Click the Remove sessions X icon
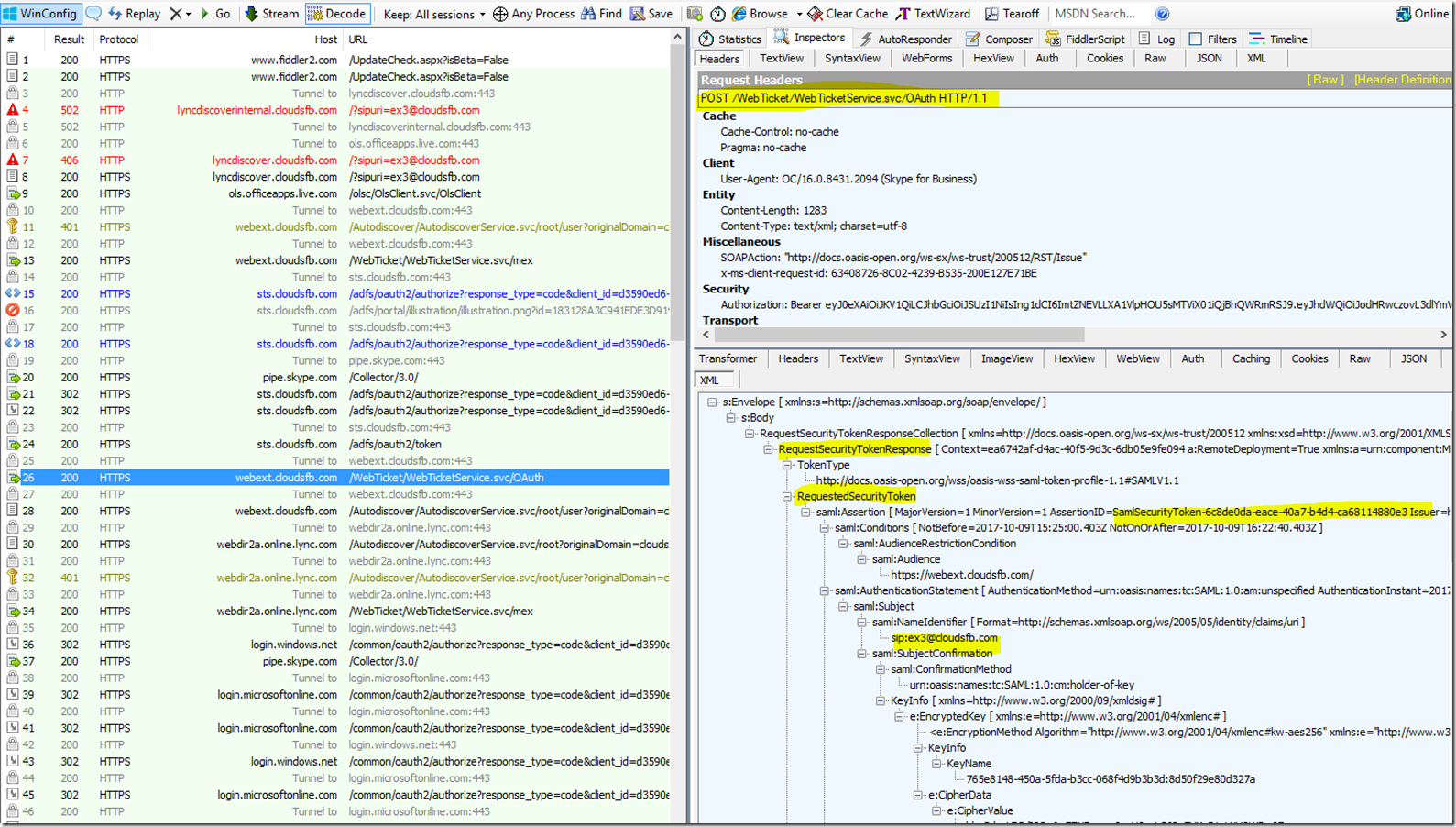Screen dimensions: 1456x827 point(175,14)
